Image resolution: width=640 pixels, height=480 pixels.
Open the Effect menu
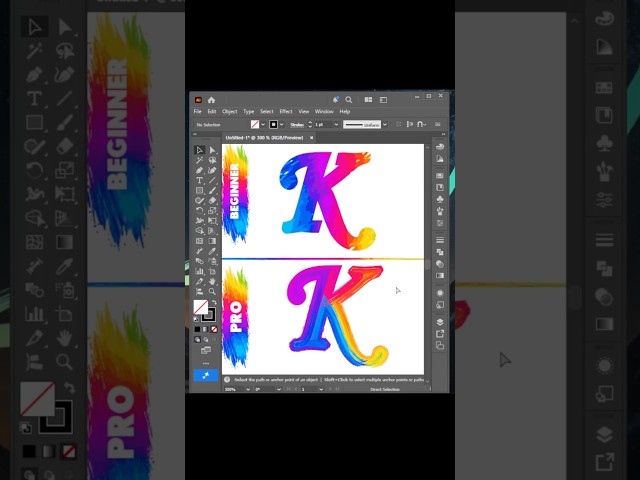click(x=286, y=111)
